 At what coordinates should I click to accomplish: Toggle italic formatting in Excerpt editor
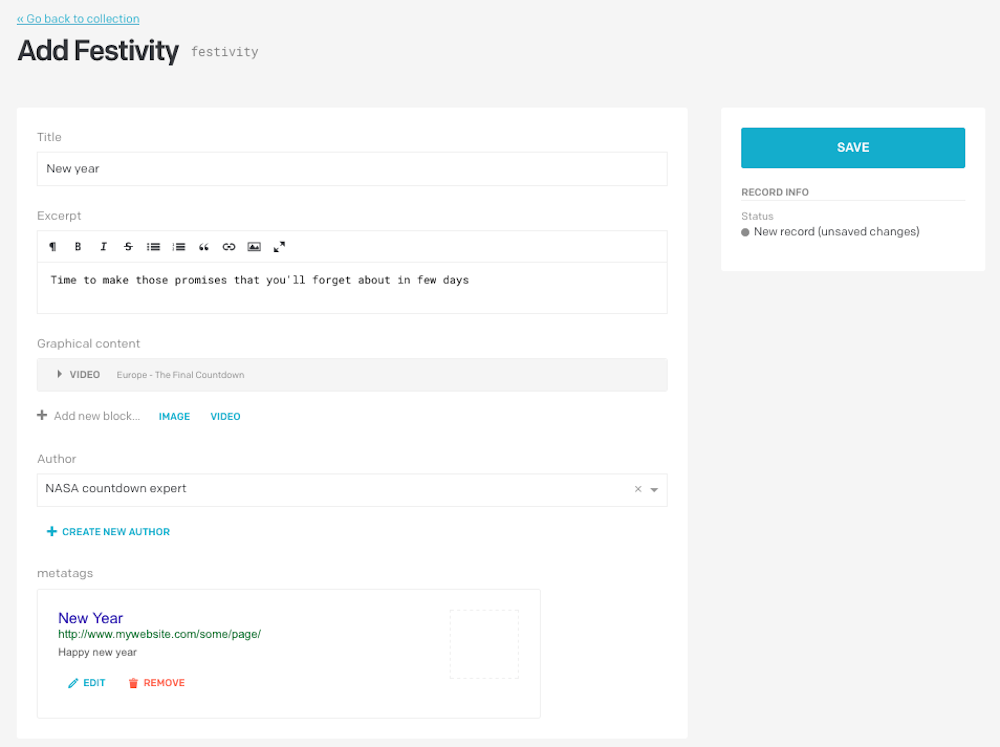tap(103, 247)
